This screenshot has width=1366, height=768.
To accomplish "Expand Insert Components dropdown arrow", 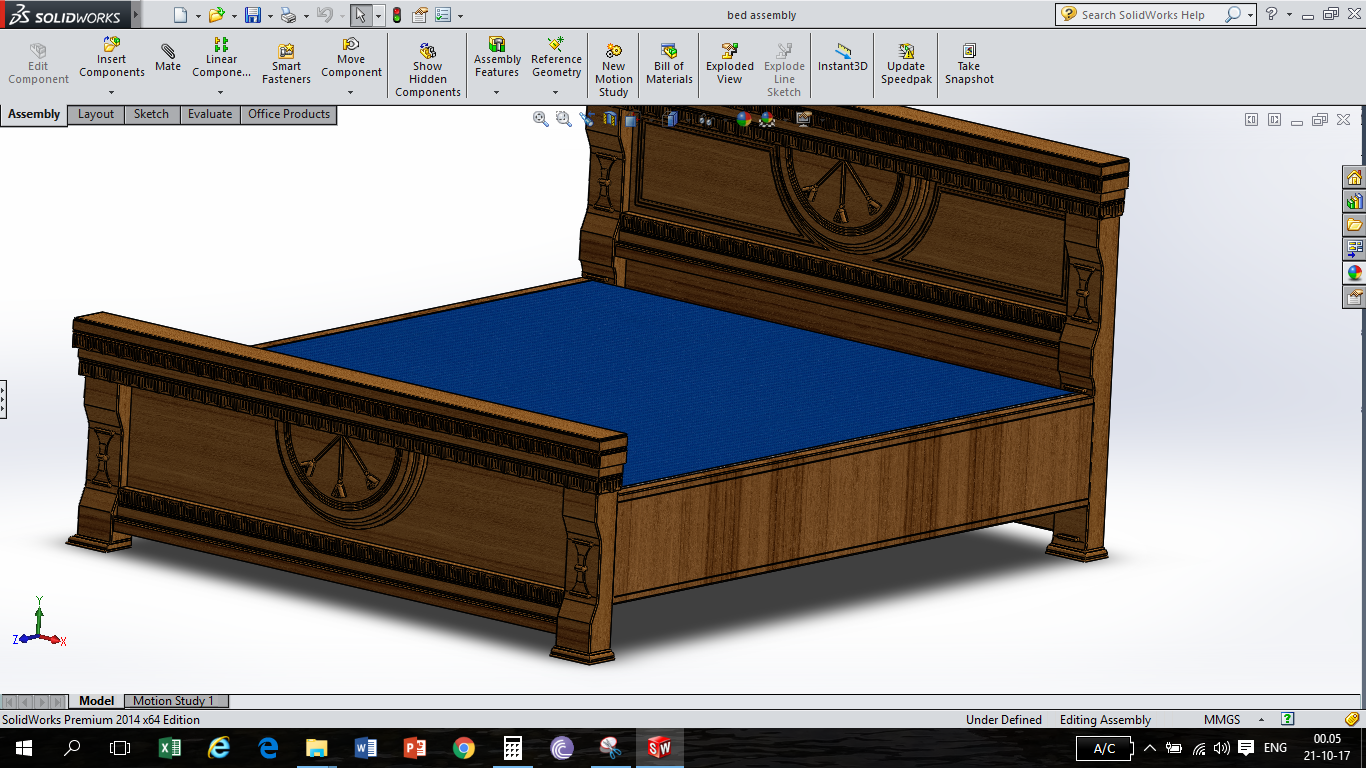I will coord(111,92).
